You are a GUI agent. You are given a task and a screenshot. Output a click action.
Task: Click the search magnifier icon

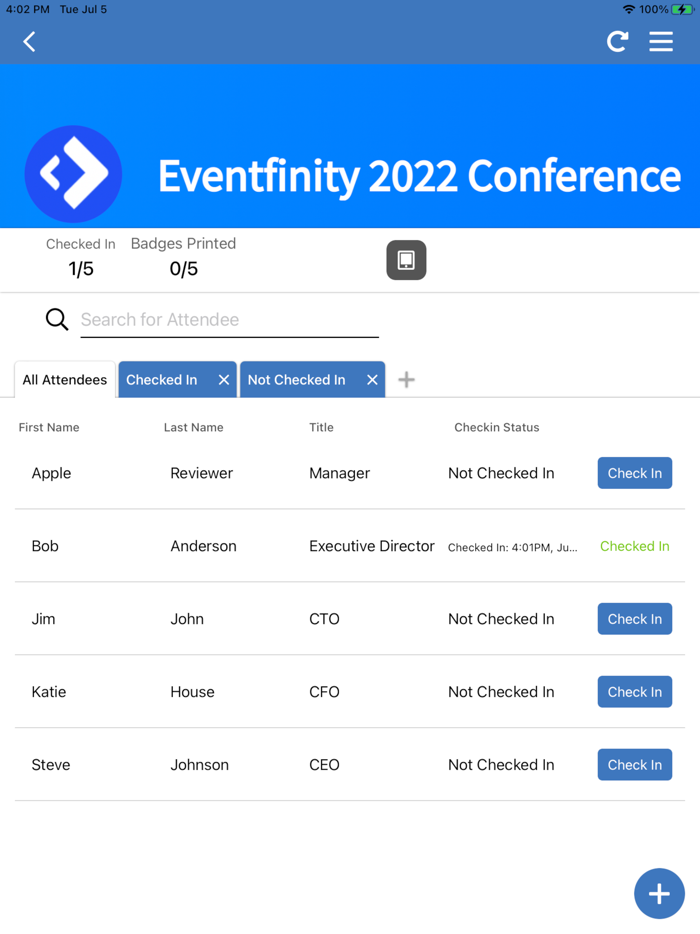click(56, 318)
